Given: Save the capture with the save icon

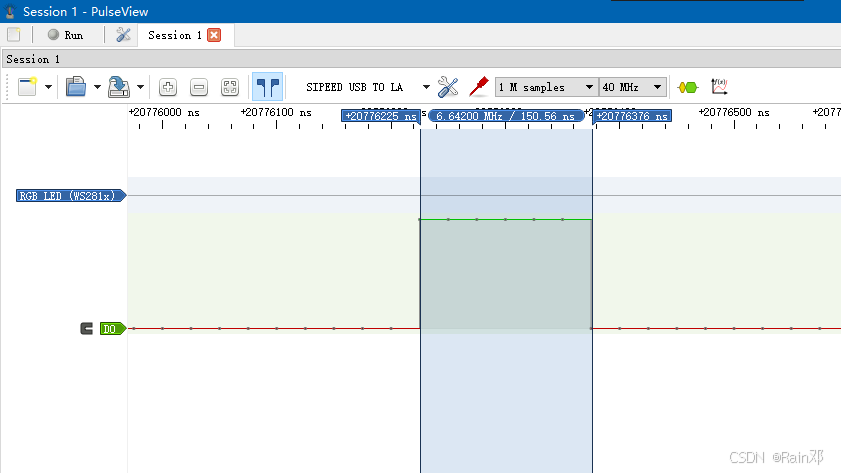Looking at the screenshot, I should 119,87.
